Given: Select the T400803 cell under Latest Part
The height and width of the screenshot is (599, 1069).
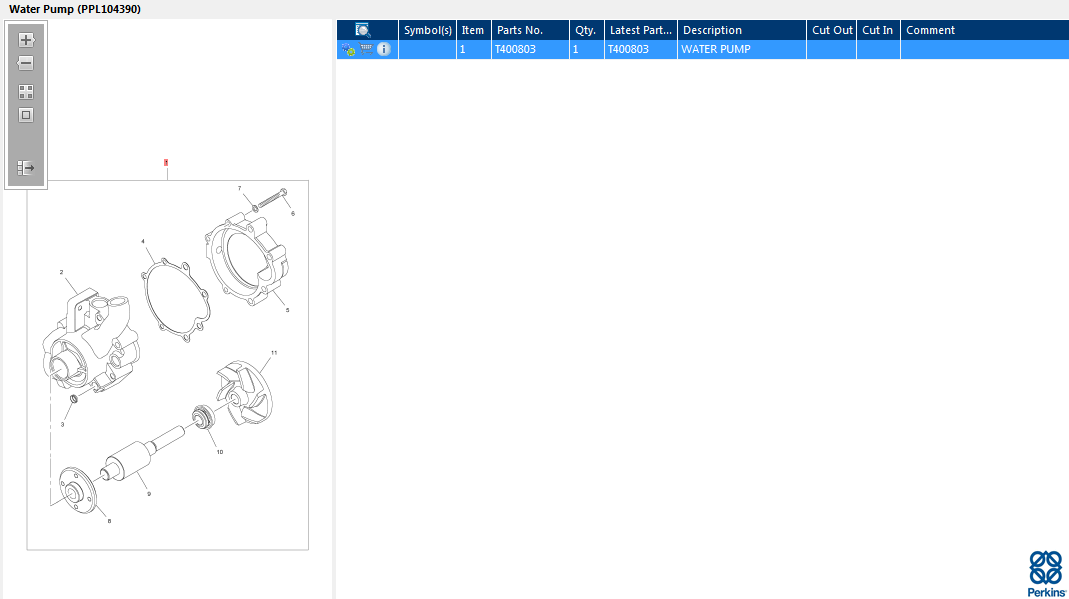Looking at the screenshot, I should click(x=641, y=49).
